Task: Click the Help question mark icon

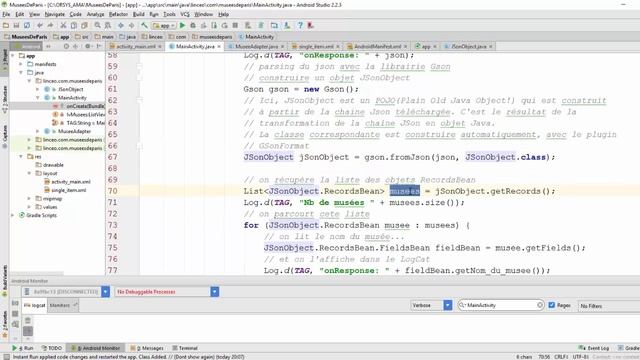Action: (x=300, y=25)
